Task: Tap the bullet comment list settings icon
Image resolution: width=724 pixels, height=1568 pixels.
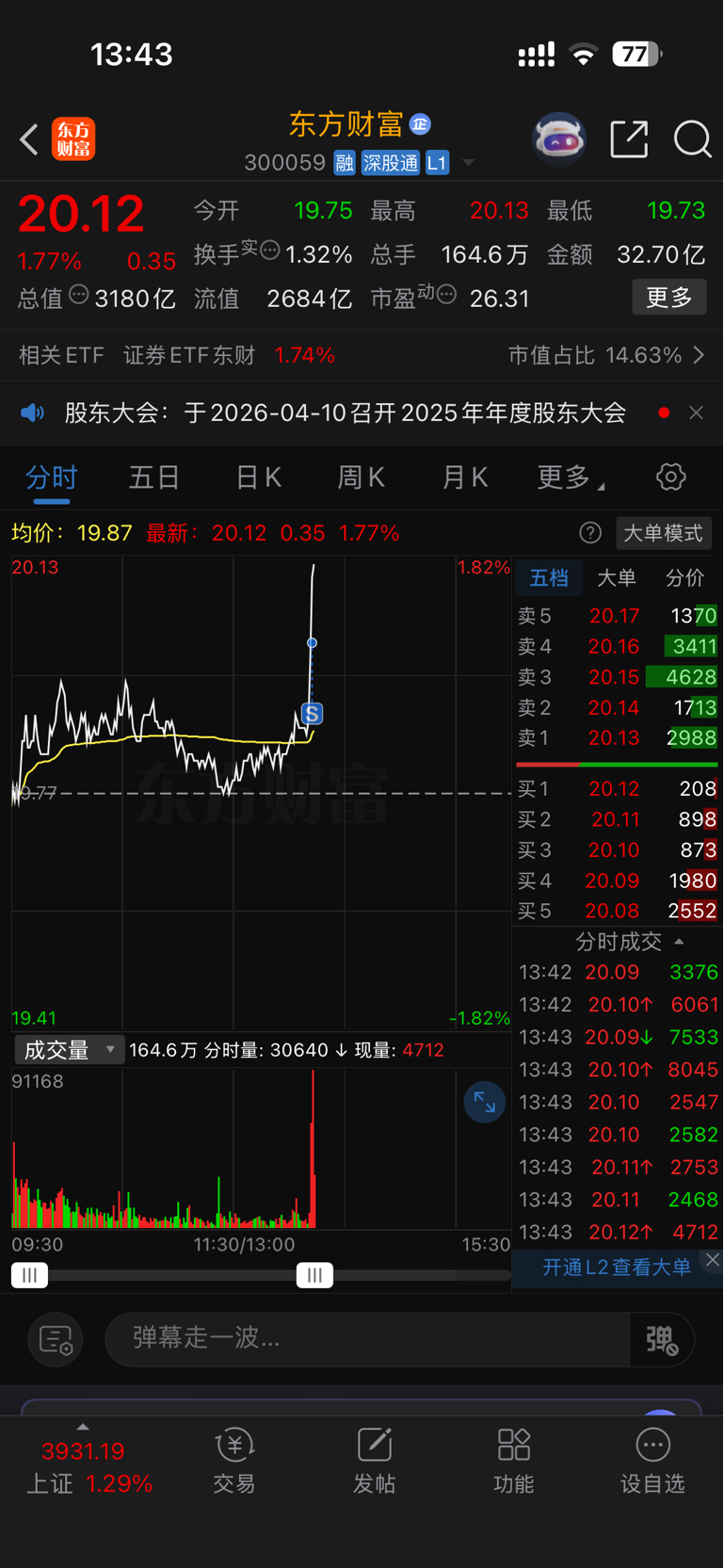Action: coord(56,1339)
